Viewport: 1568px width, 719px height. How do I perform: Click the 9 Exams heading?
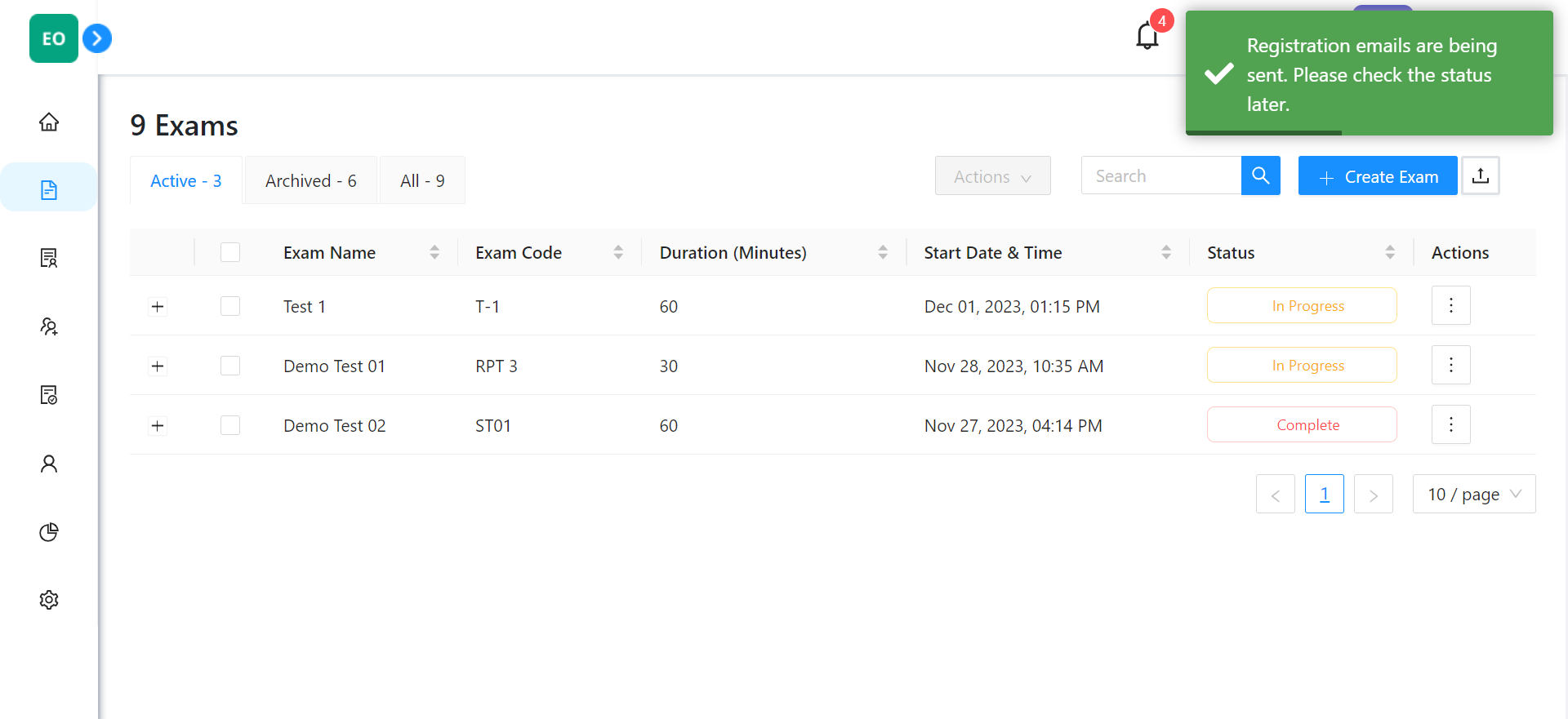tap(184, 126)
